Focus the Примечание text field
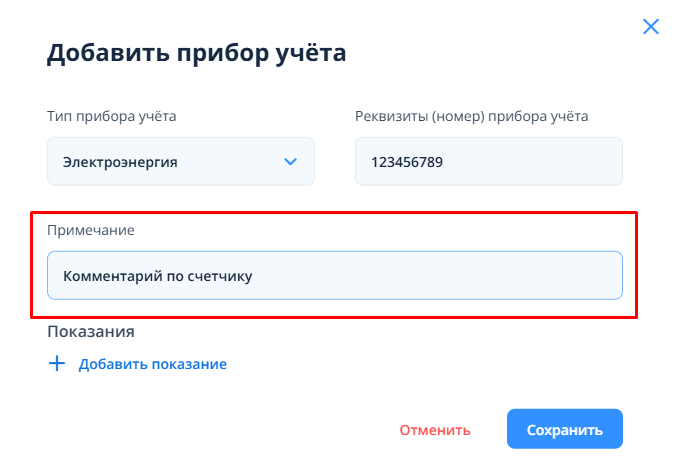 pyautogui.click(x=334, y=275)
